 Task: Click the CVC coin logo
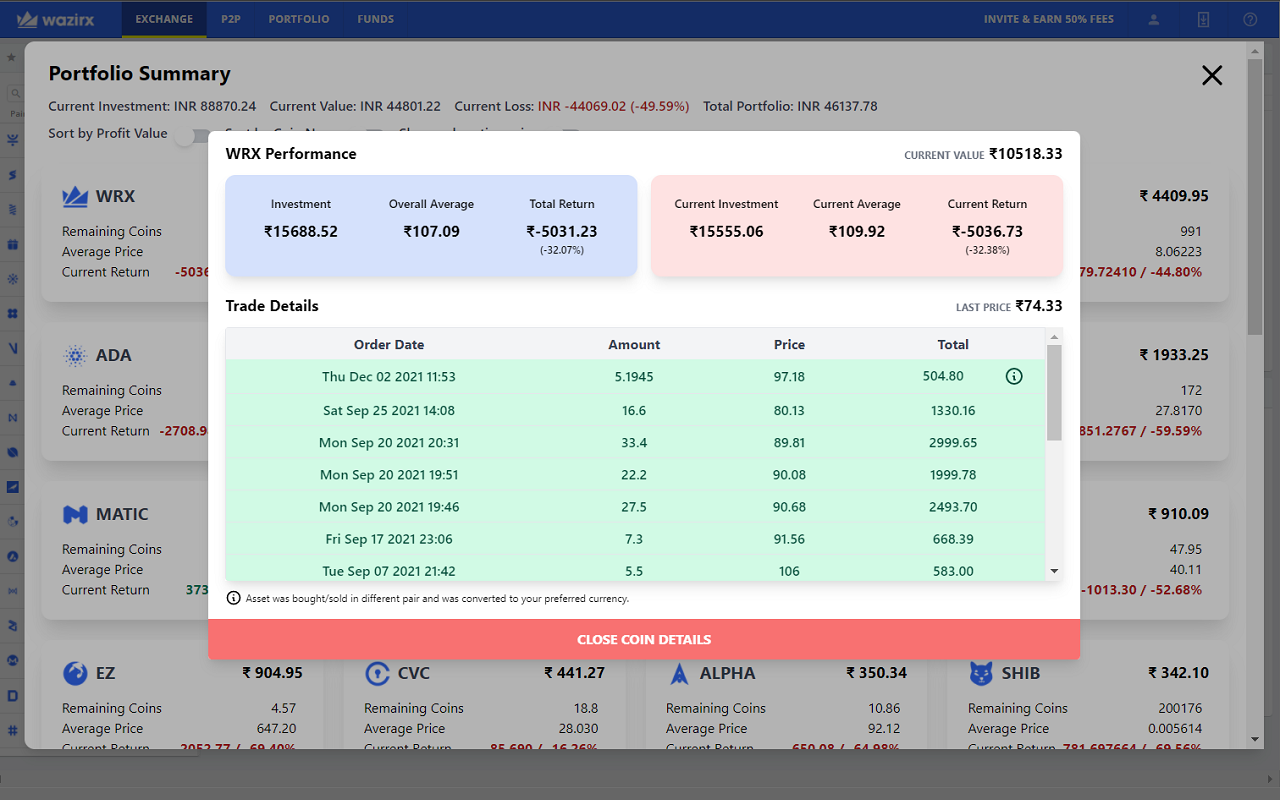coord(377,673)
